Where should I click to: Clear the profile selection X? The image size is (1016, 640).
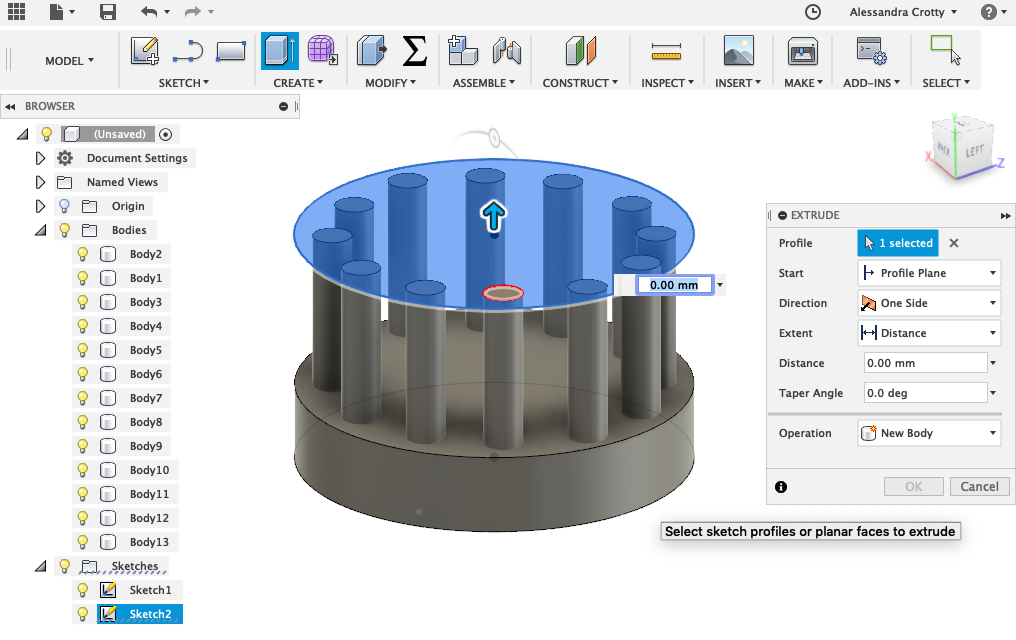click(x=954, y=243)
